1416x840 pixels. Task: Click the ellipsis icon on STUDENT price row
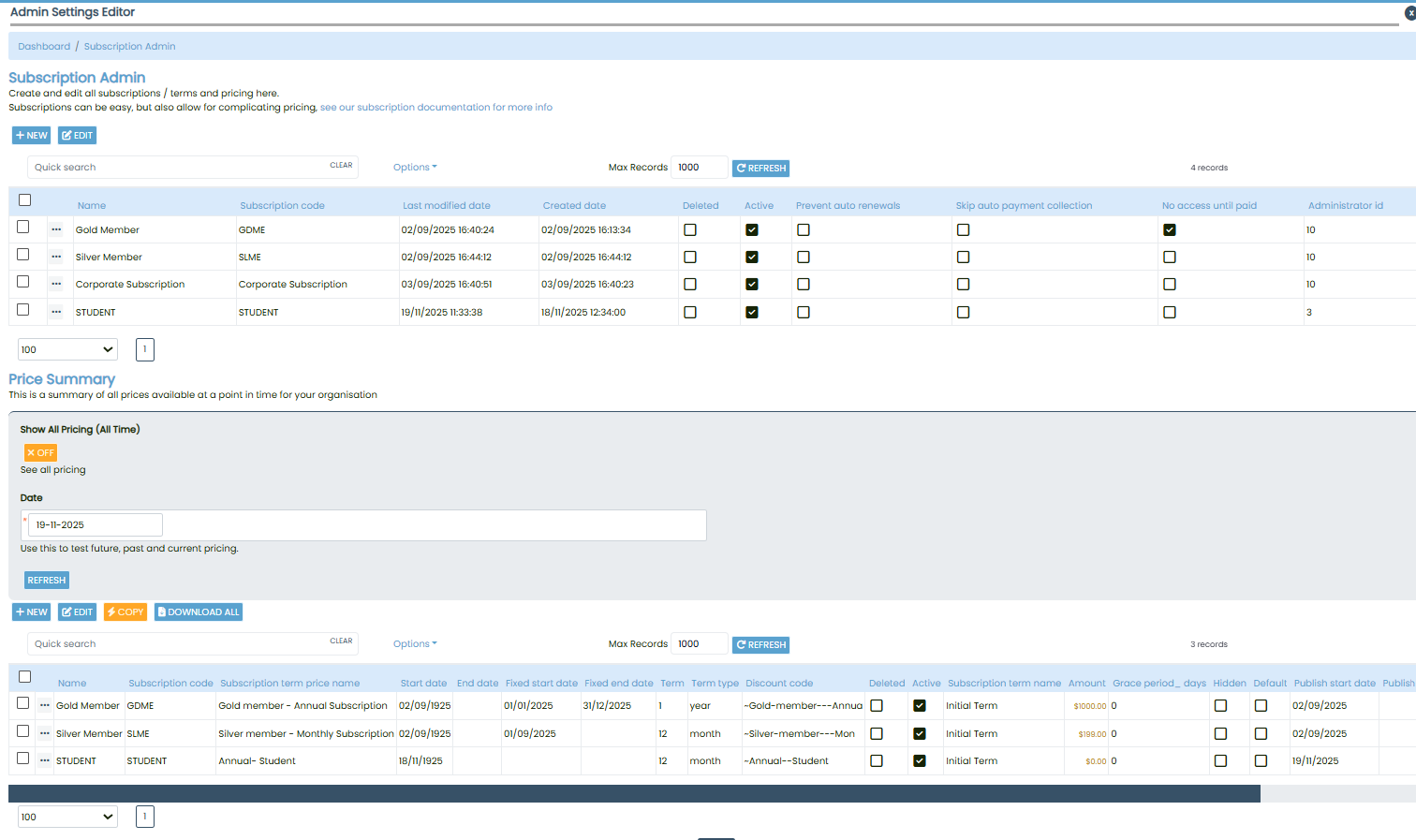(44, 760)
